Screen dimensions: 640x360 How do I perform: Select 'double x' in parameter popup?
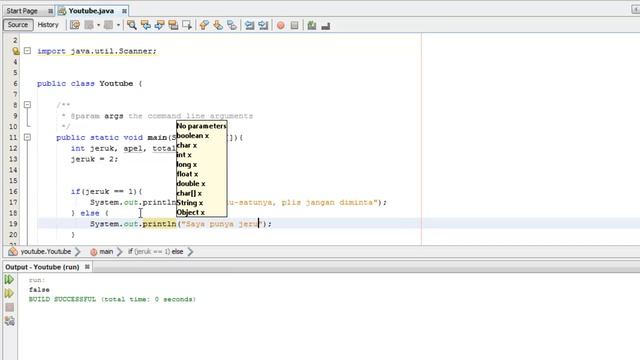(x=191, y=184)
